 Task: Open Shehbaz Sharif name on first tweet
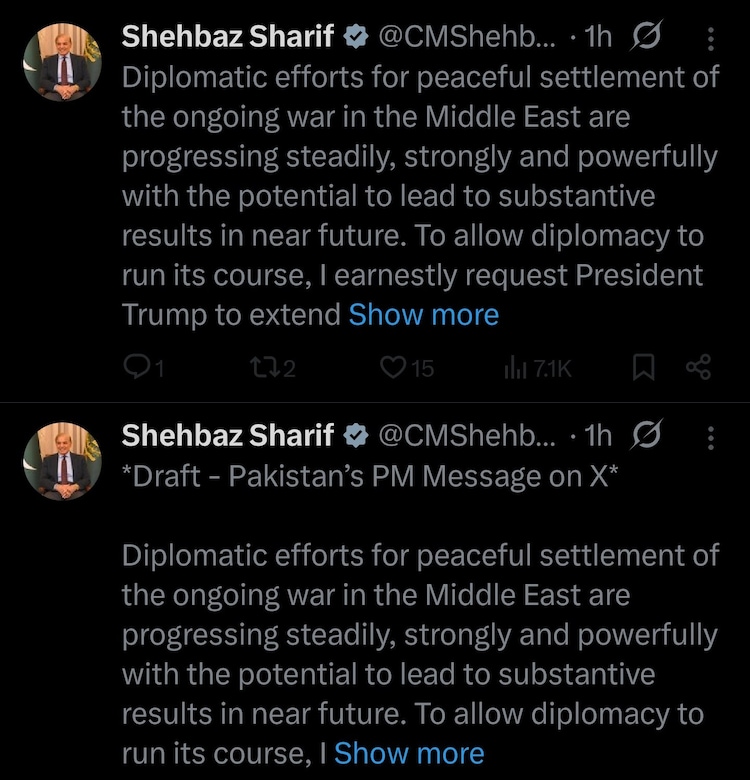pos(228,37)
